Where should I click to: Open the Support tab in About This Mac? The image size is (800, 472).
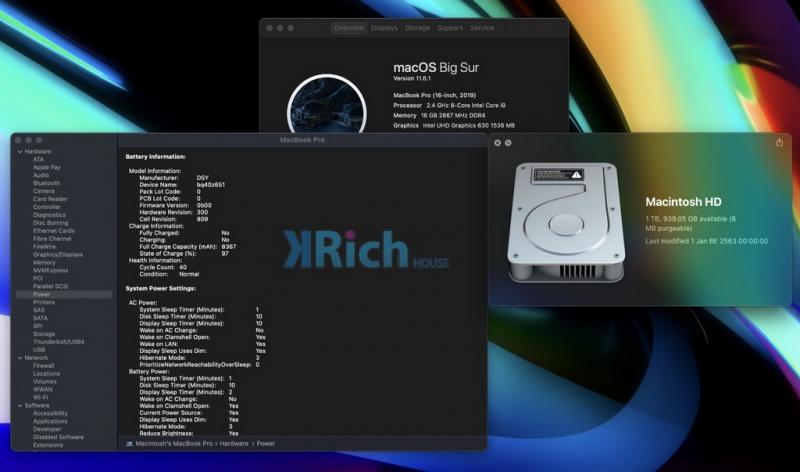pos(449,28)
